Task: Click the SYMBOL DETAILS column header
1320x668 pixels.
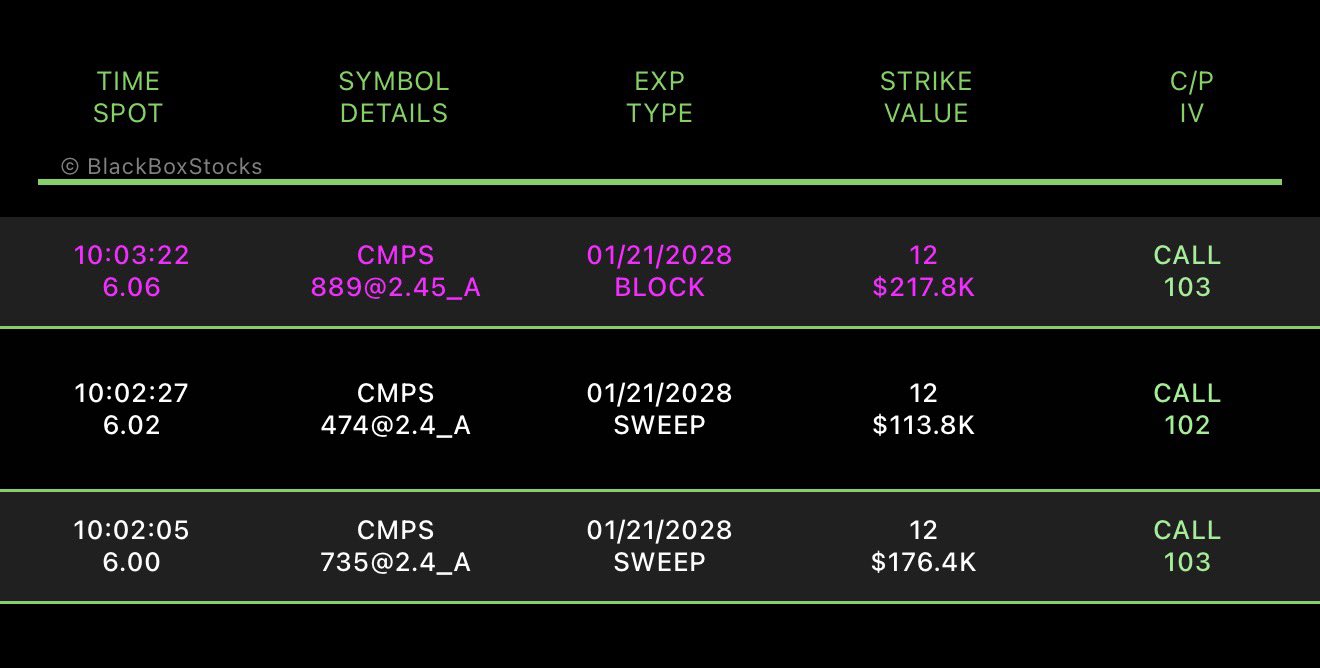Action: point(394,97)
